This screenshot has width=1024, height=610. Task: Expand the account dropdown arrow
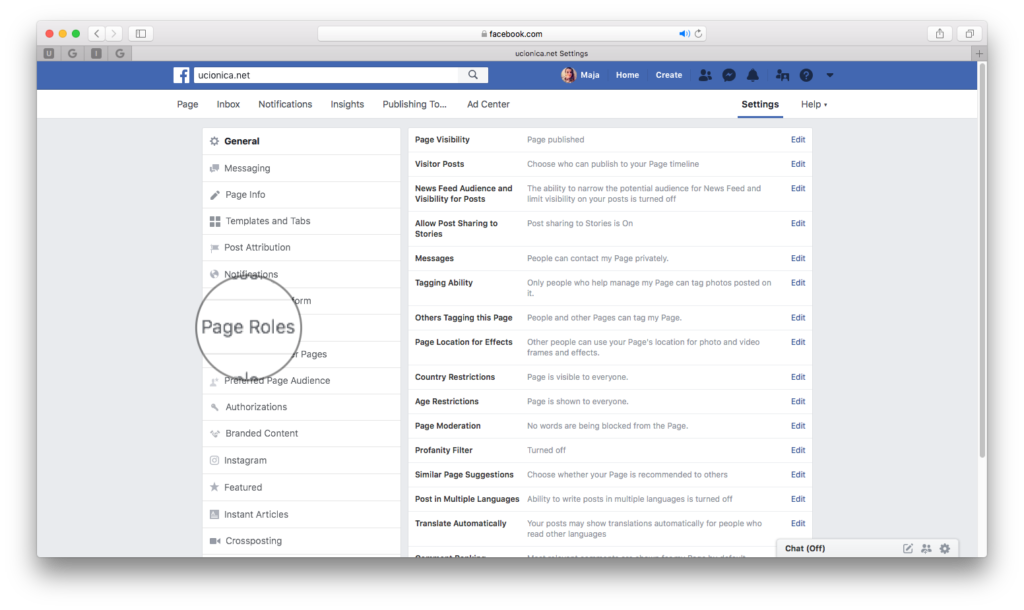point(830,75)
